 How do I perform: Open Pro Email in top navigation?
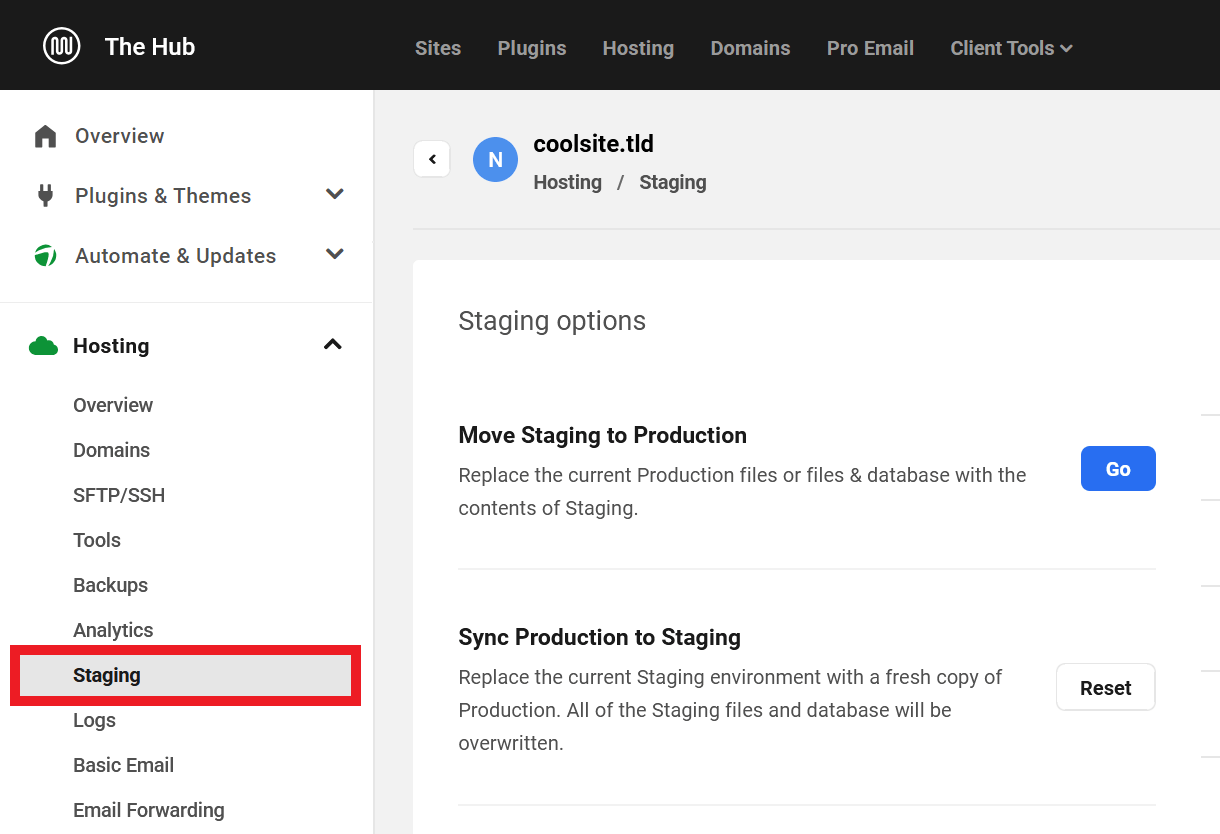click(870, 48)
